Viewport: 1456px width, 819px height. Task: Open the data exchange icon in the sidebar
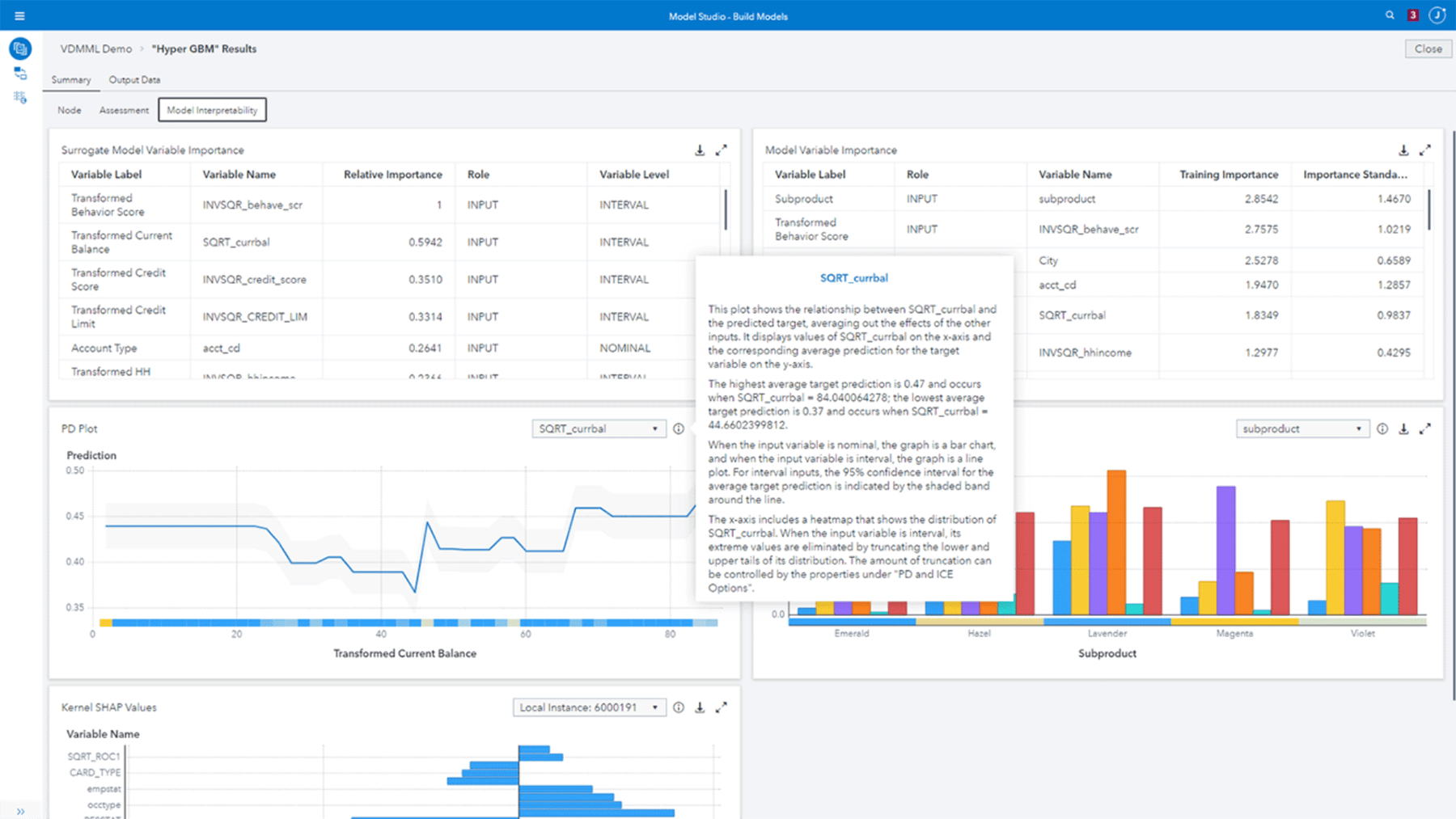click(19, 74)
